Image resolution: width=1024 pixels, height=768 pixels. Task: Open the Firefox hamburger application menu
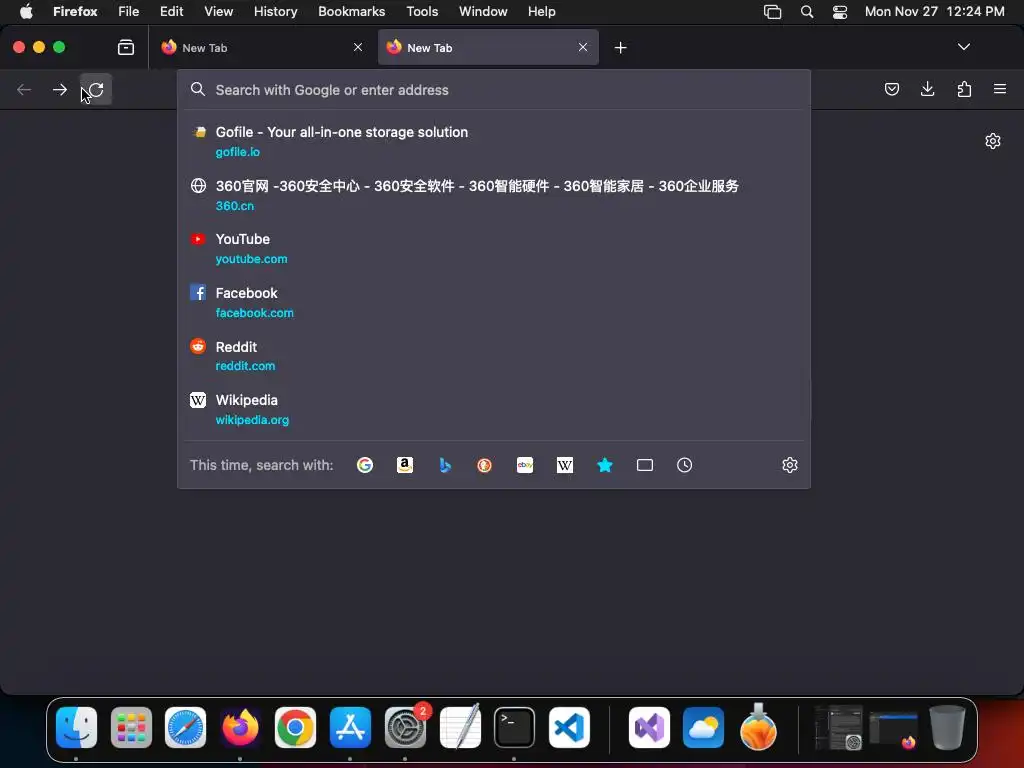1000,89
